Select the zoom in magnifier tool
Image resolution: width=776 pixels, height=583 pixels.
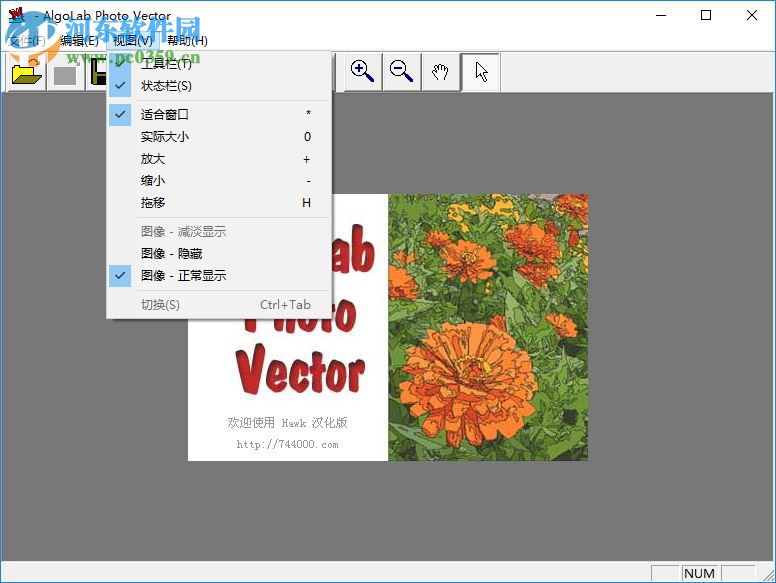click(x=362, y=72)
